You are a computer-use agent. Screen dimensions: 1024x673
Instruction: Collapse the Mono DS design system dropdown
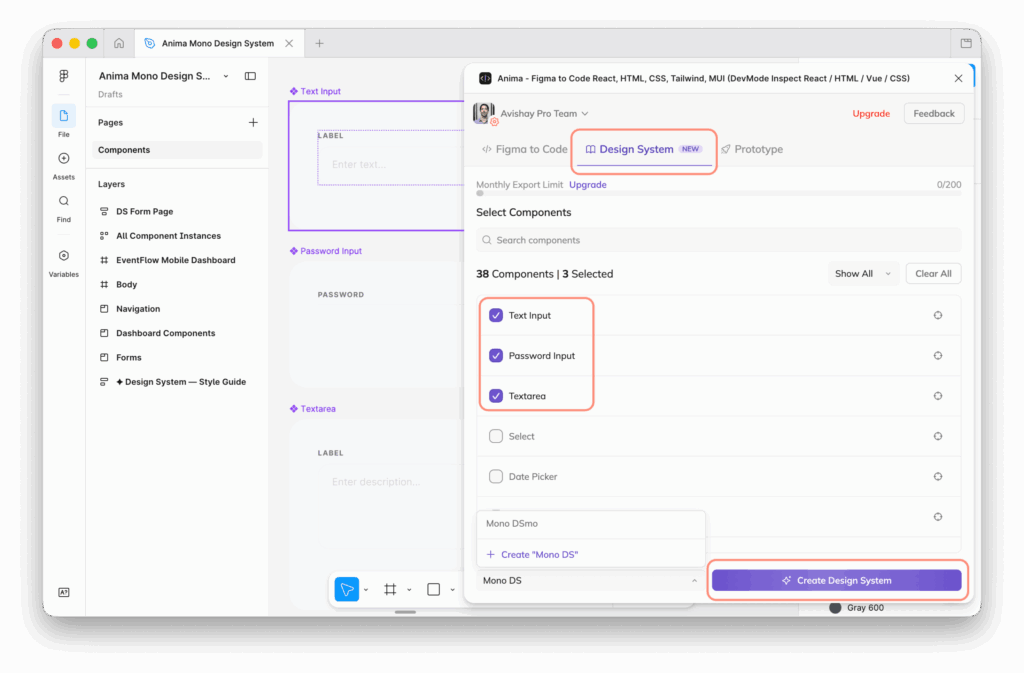694,580
